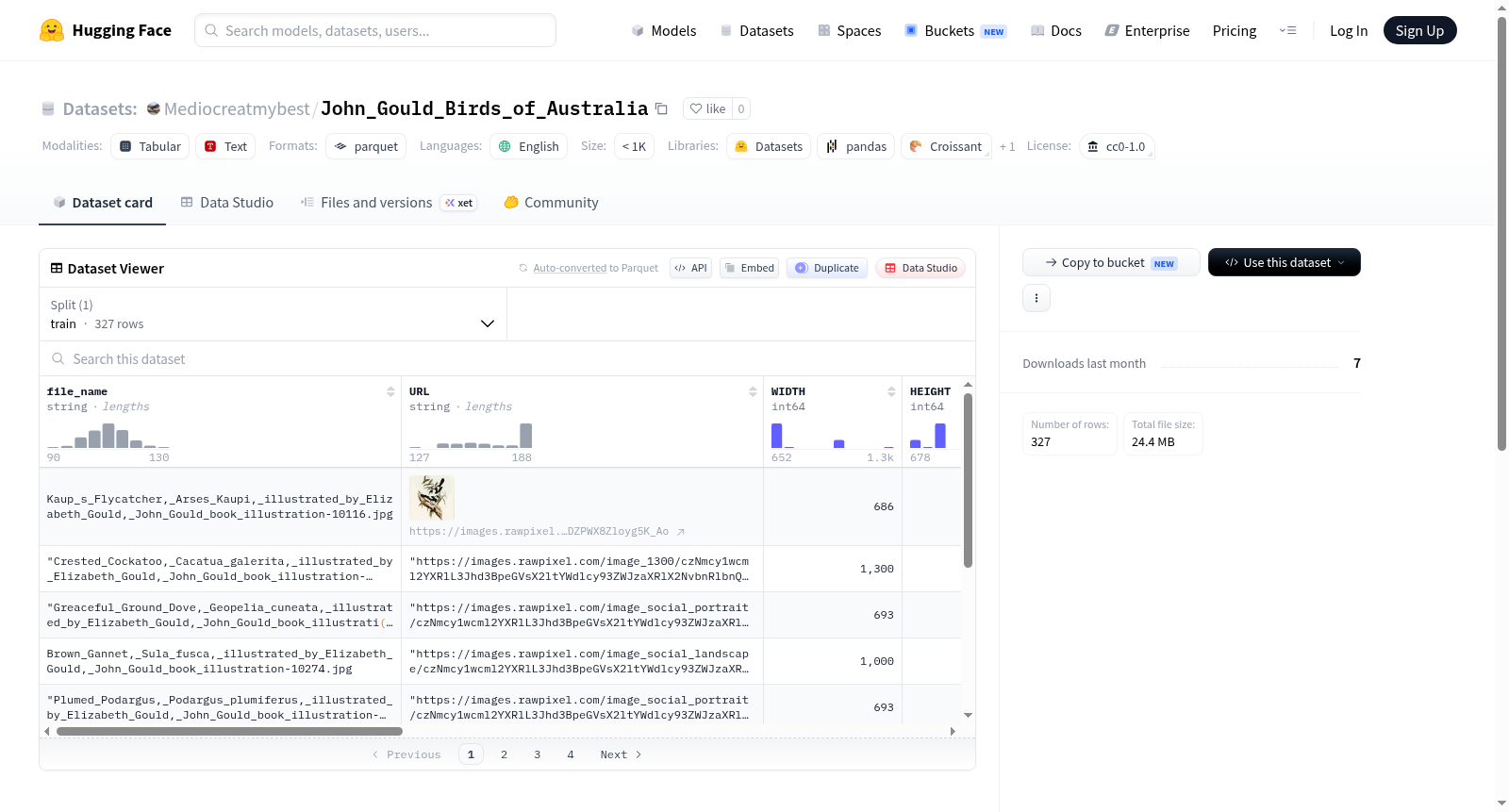Expand the navigation more-menu icon
The image size is (1509, 812).
(1287, 30)
